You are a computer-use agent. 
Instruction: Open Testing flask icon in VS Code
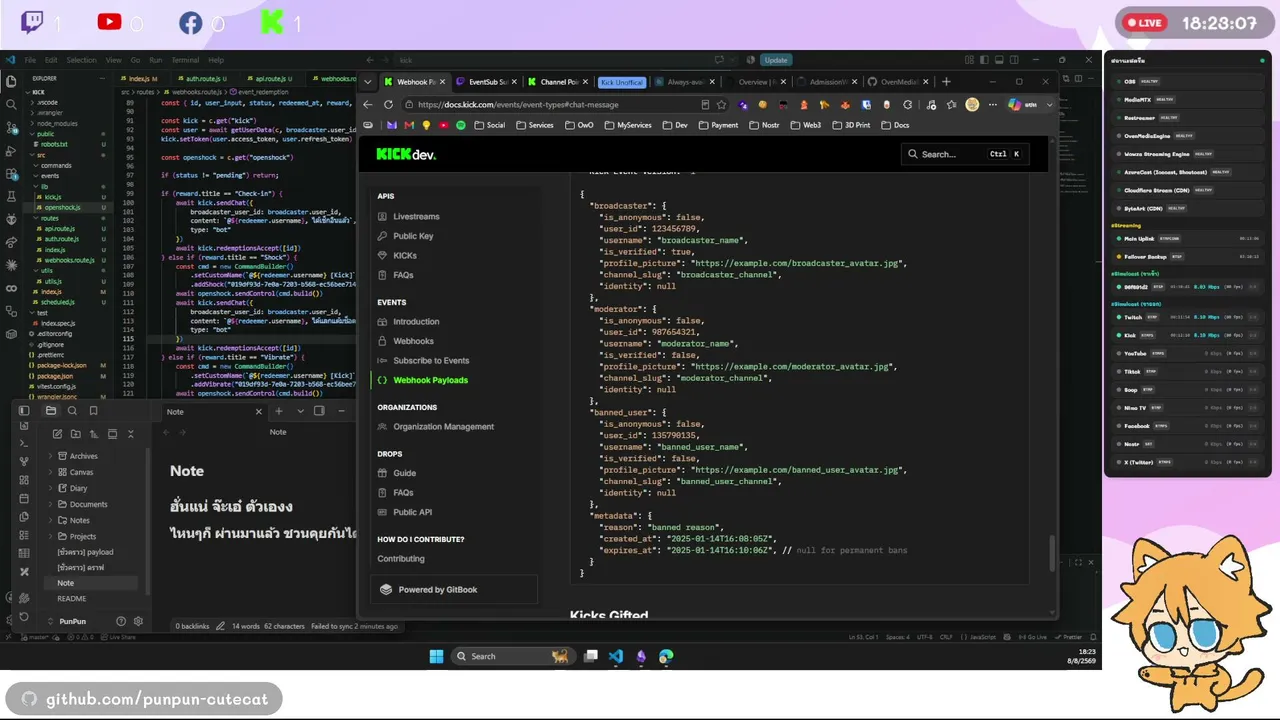(11, 198)
